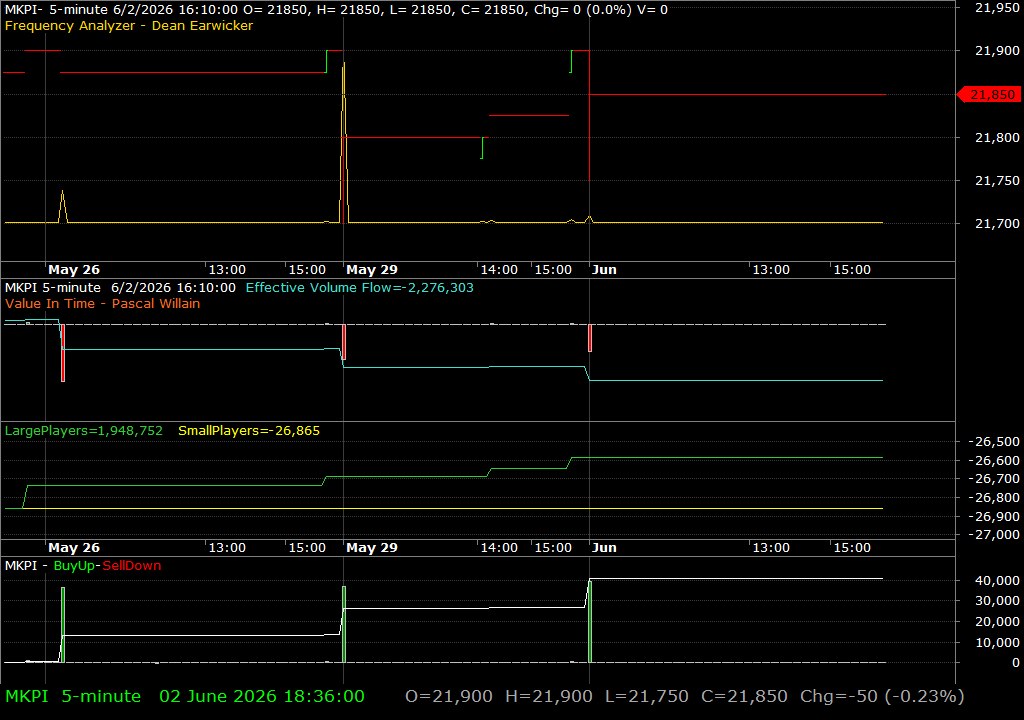1024x720 pixels.
Task: Click the 21,700 price axis label
Action: [997, 223]
